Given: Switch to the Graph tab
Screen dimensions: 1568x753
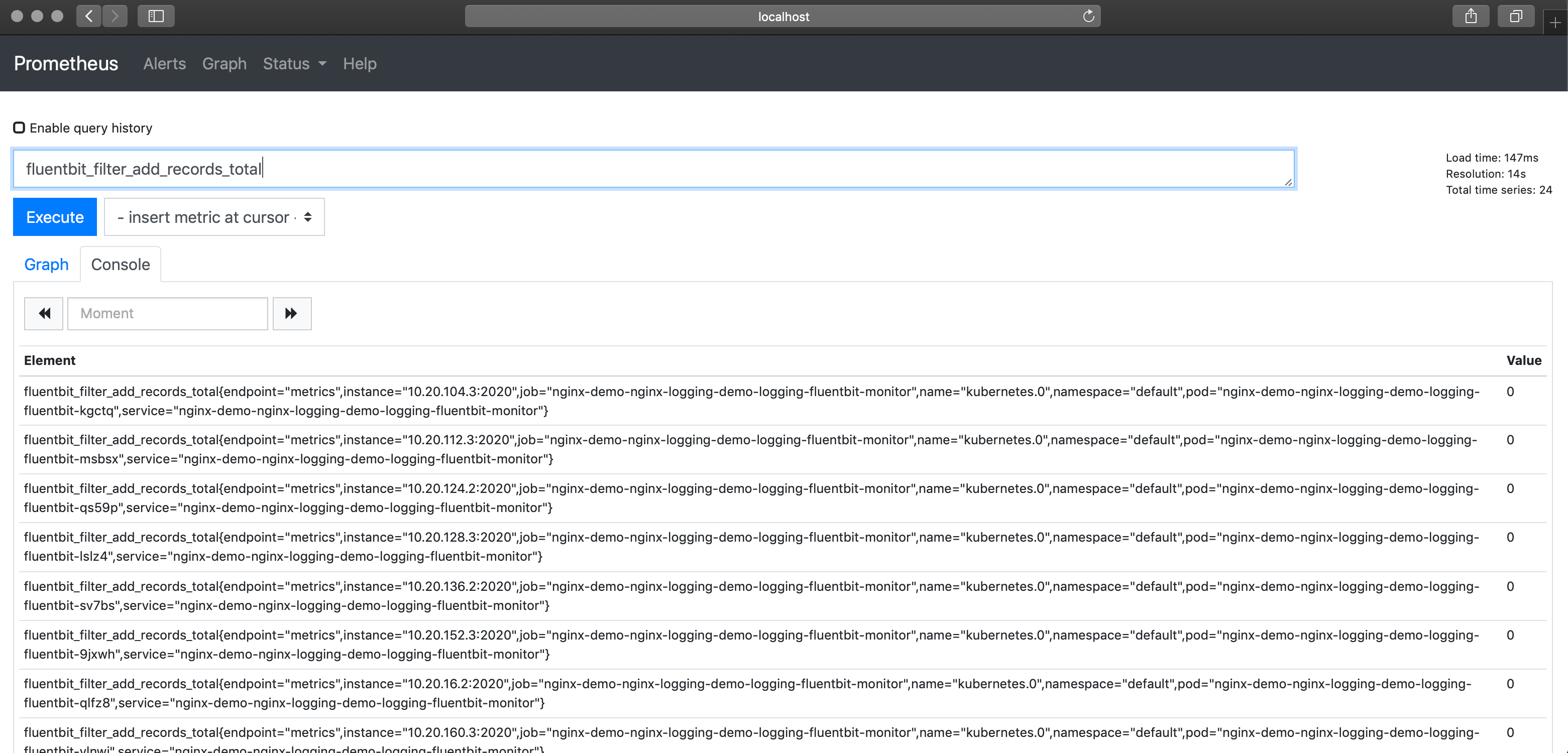Looking at the screenshot, I should pyautogui.click(x=46, y=264).
